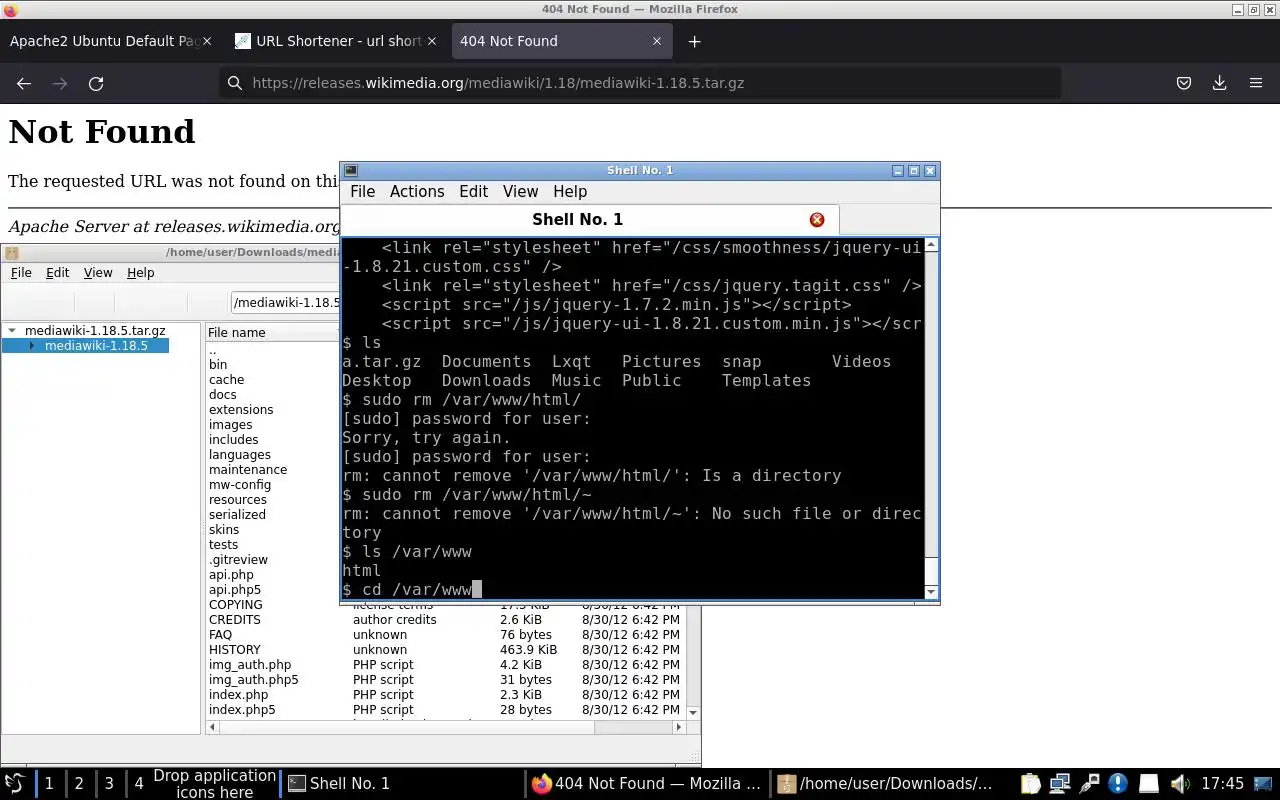Click the archive manager icon in the taskbar

coord(786,784)
